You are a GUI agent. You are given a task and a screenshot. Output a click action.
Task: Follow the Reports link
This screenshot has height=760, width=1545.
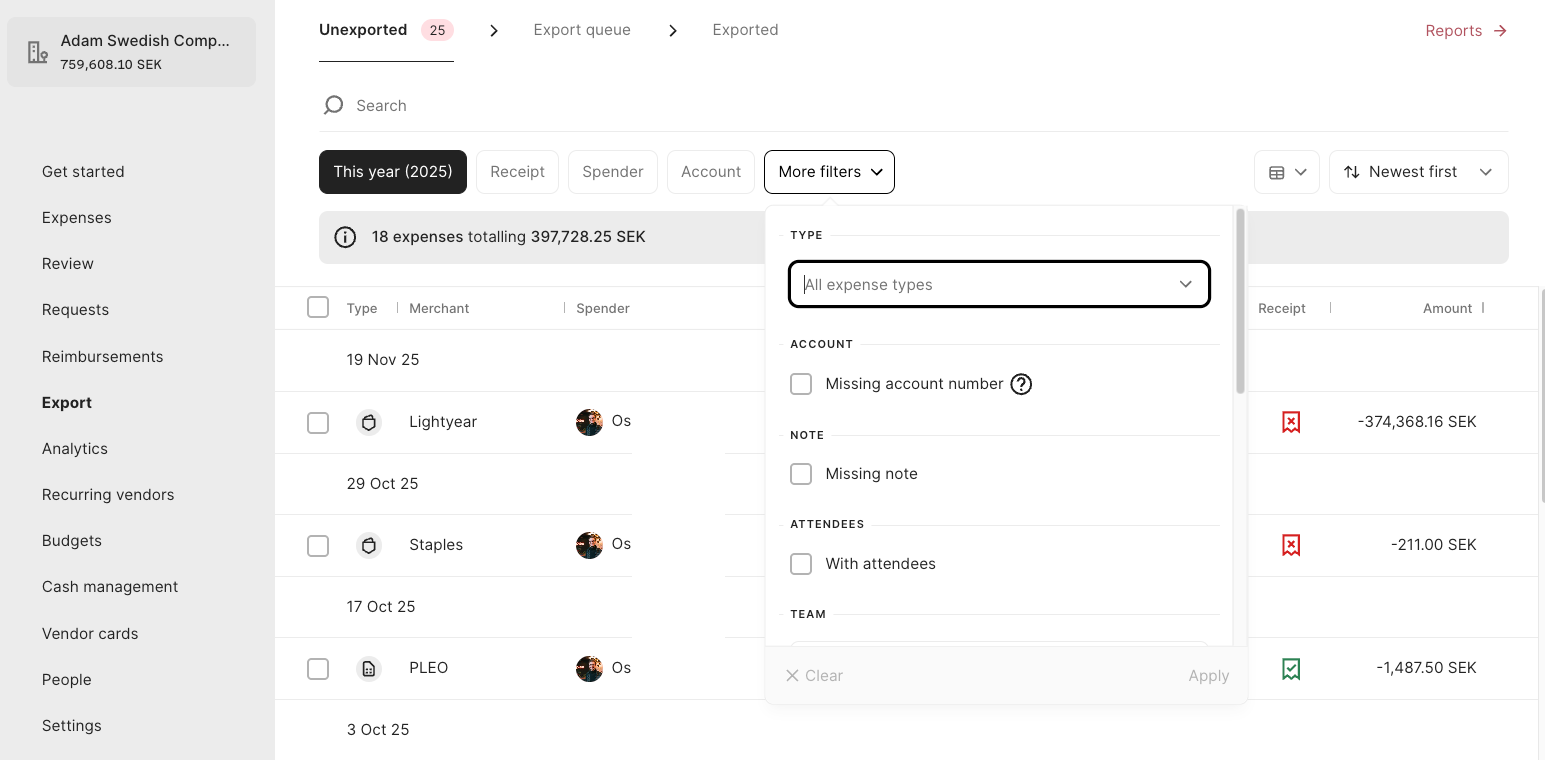(x=1466, y=31)
